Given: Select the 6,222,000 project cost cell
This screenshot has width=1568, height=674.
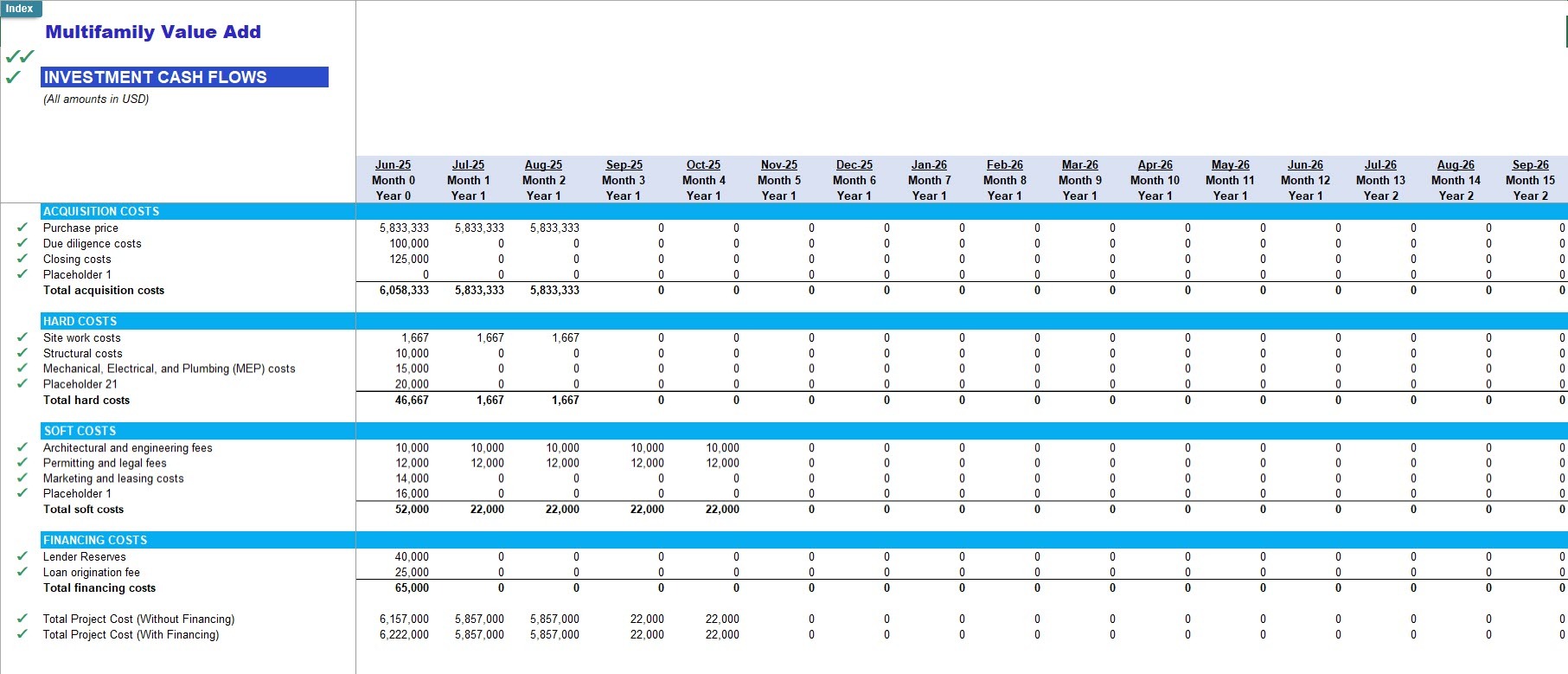Looking at the screenshot, I should pos(404,634).
